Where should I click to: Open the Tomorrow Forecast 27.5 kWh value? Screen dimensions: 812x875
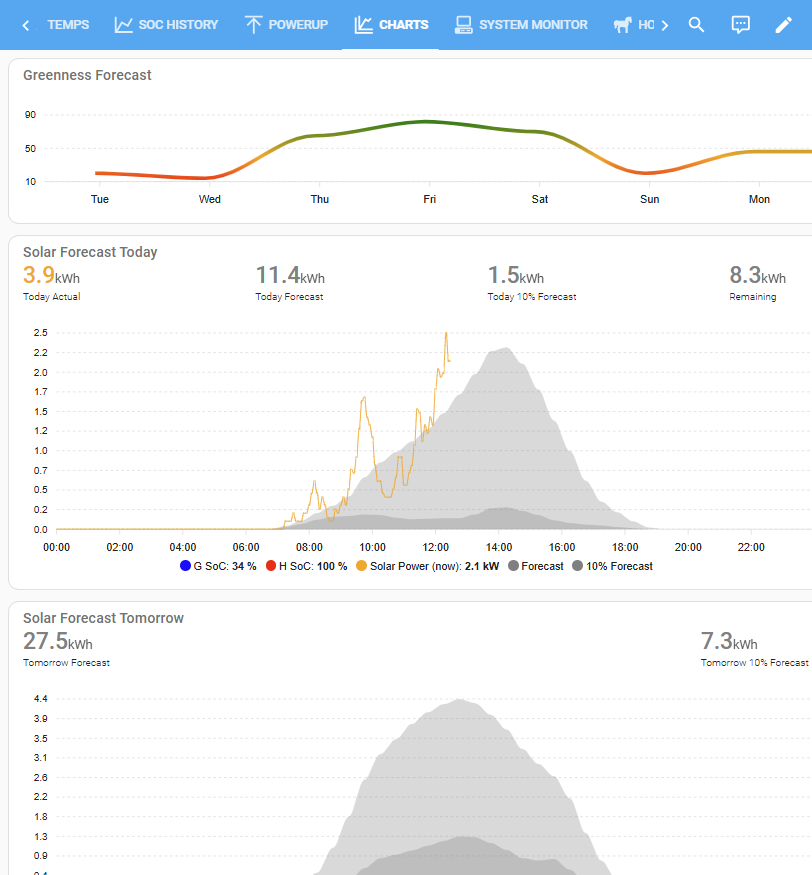pos(57,642)
